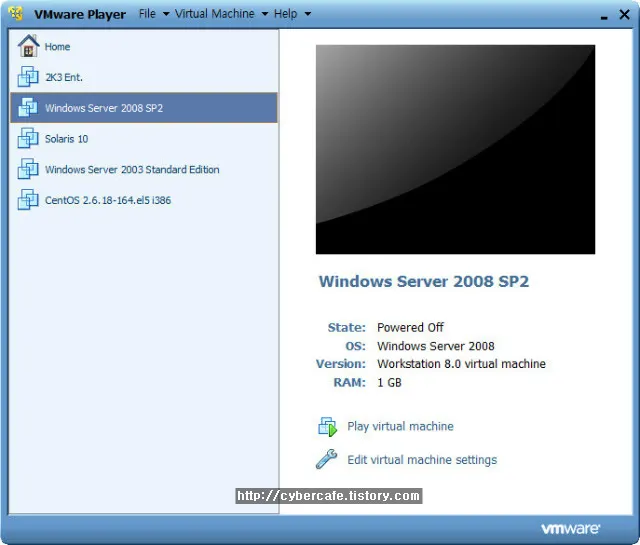The width and height of the screenshot is (640, 545).
Task: Open the File menu
Action: click(147, 13)
